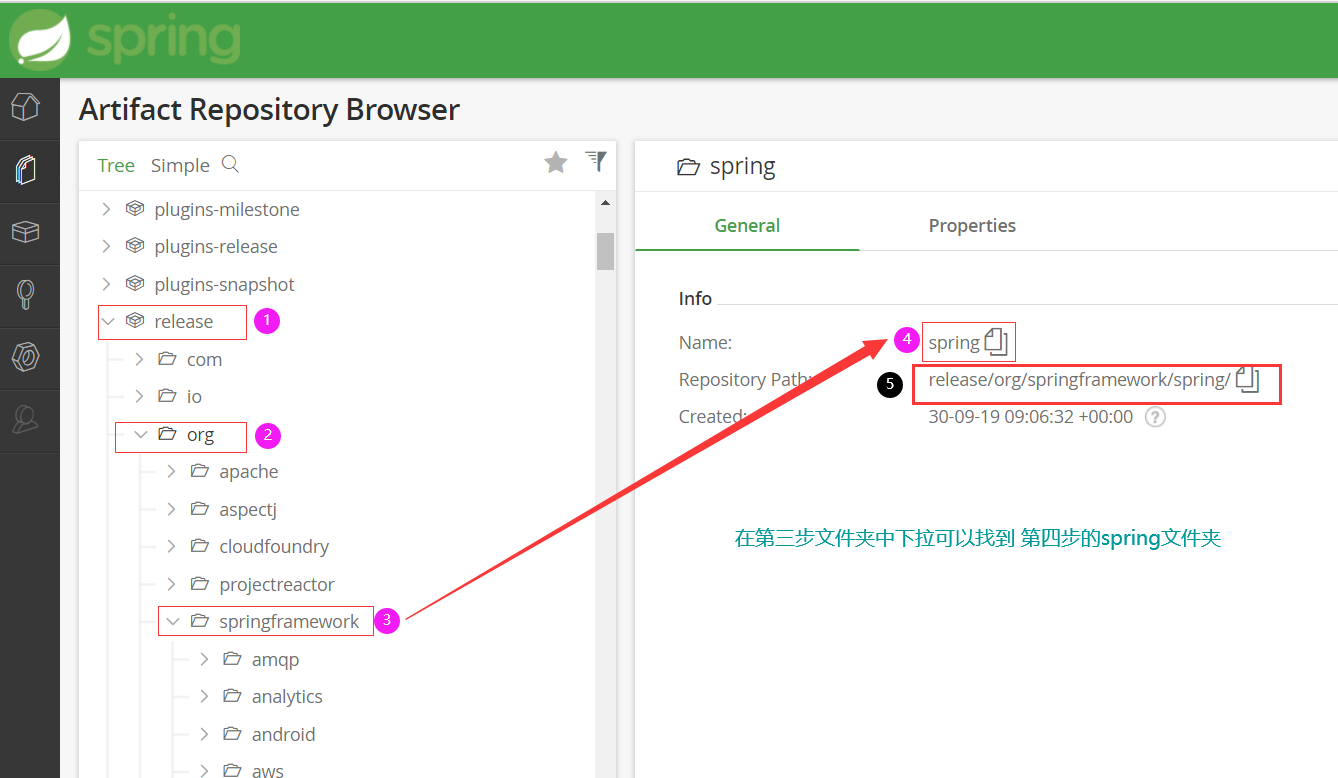Viewport: 1338px width, 778px height.
Task: Click the Created value "30-09-19 09:06:32 +00:00"
Action: pos(1031,417)
